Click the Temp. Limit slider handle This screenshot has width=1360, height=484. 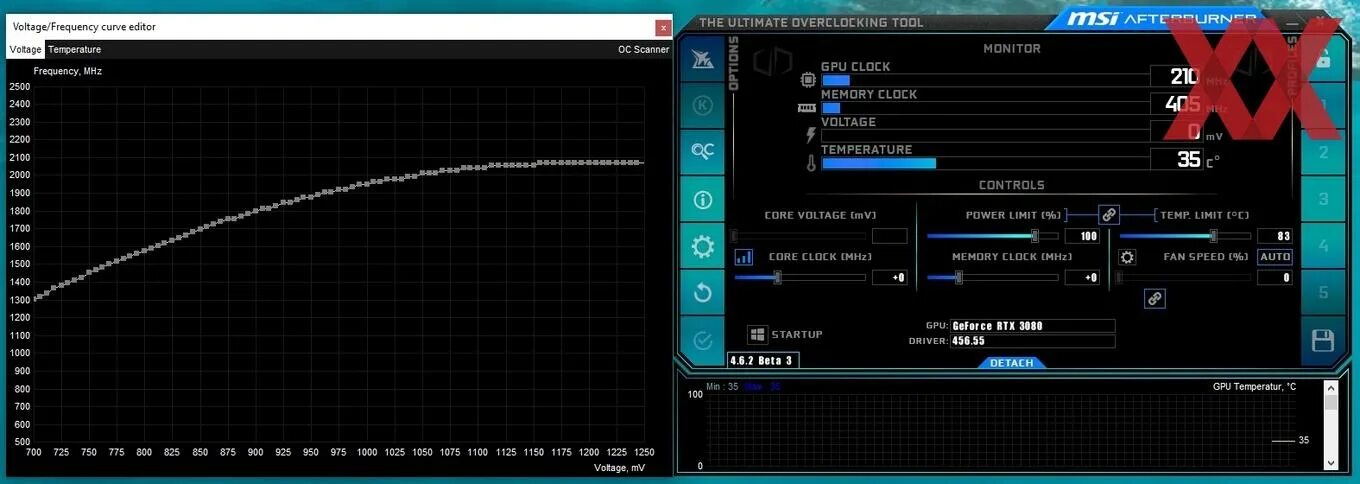click(1213, 236)
